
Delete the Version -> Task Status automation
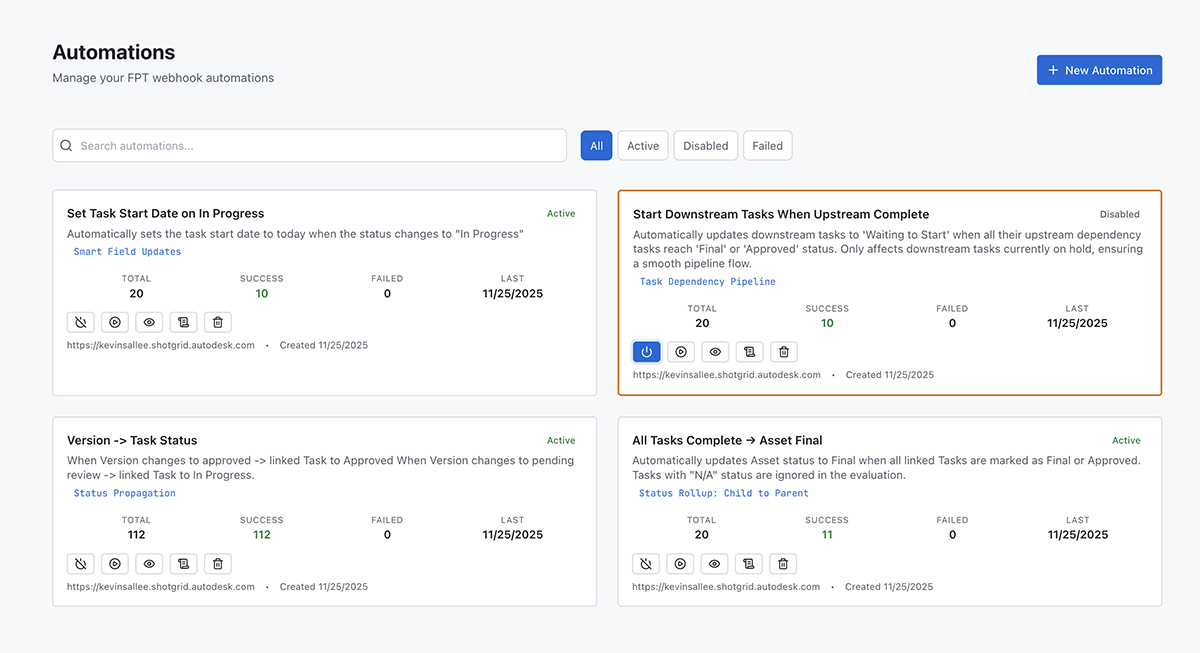coord(218,564)
